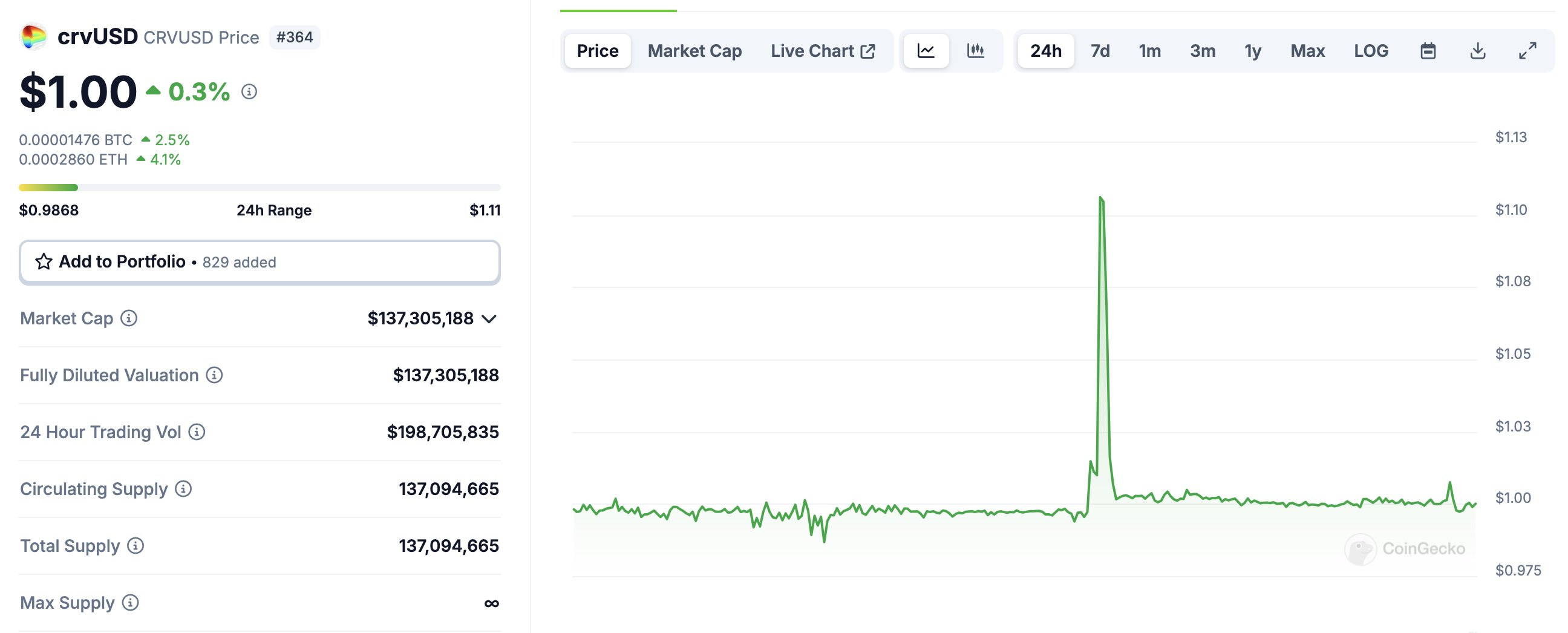Switch to candlestick chart view icon

[x=976, y=50]
